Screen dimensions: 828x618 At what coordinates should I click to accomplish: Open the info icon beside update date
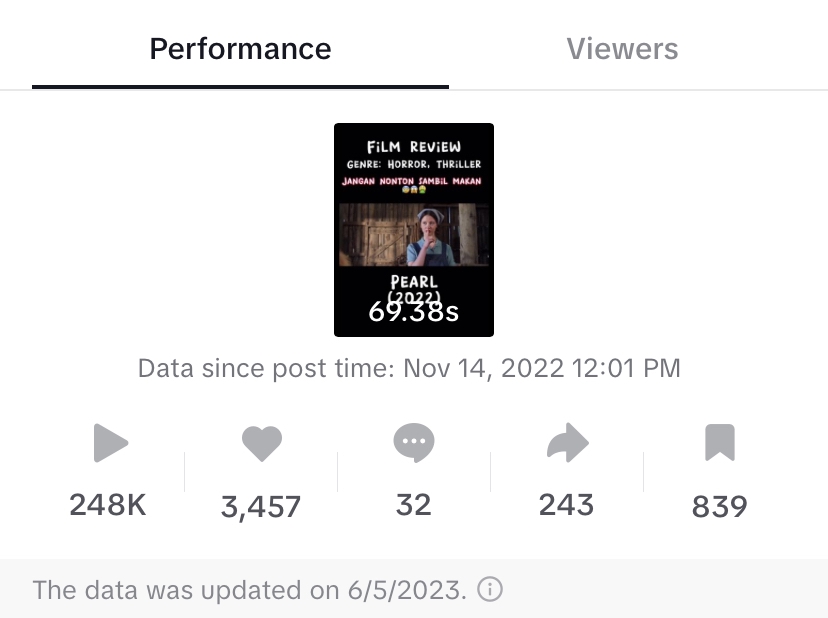click(490, 590)
